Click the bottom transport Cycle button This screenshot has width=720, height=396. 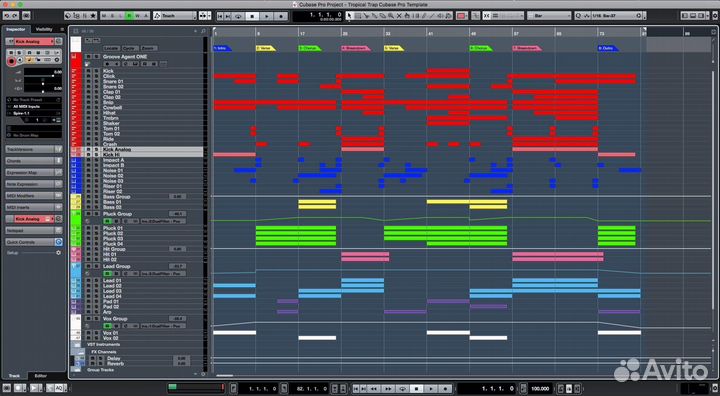(403, 389)
